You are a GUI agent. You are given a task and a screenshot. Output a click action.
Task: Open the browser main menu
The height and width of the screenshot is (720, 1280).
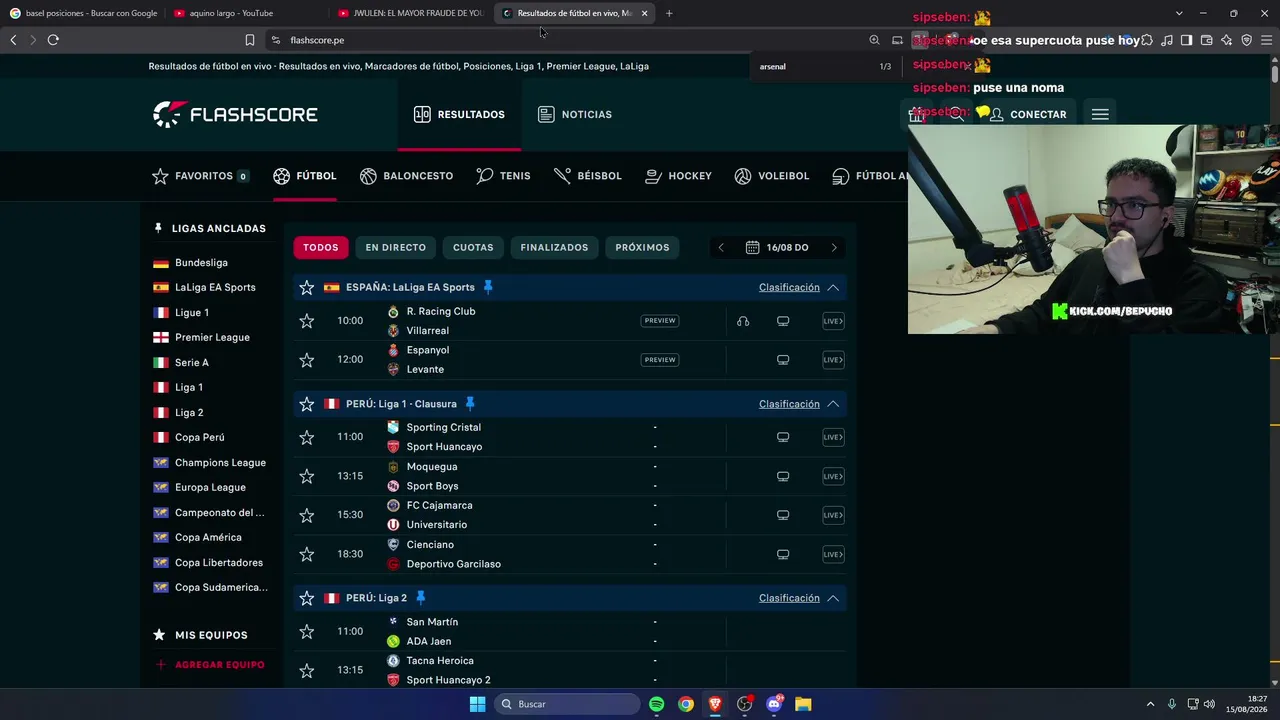click(1266, 40)
